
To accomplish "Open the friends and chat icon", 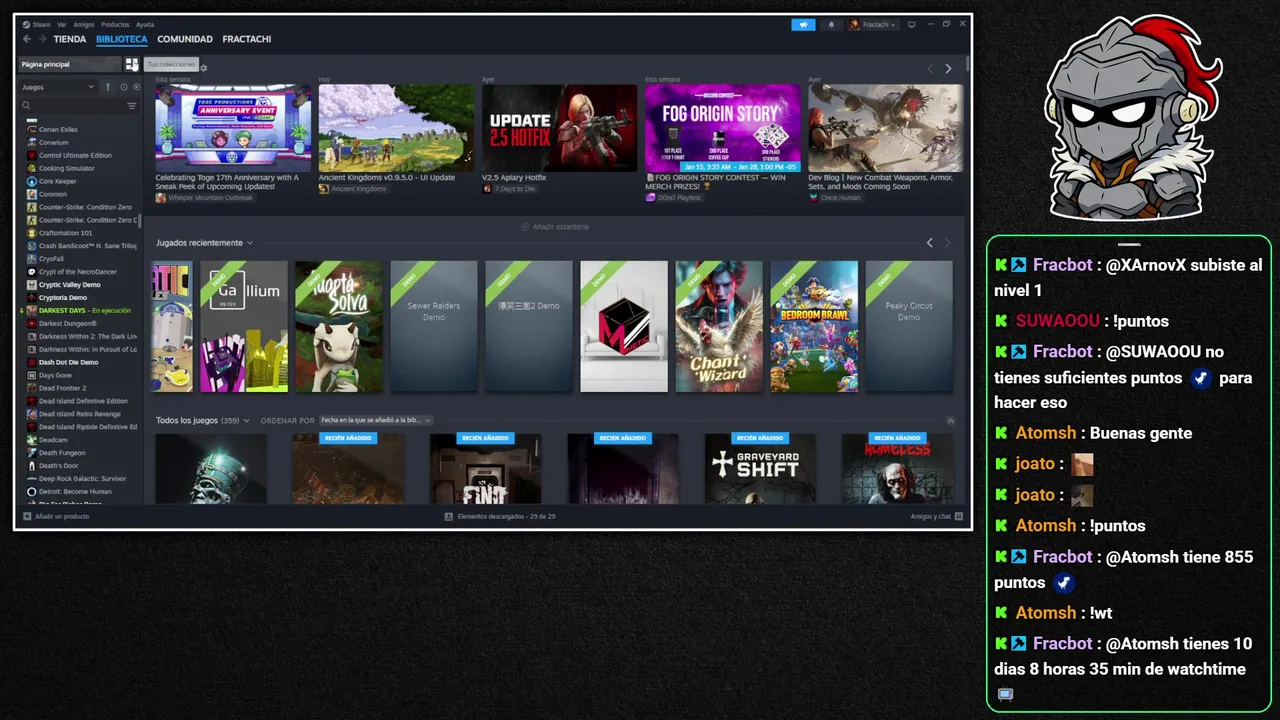I will tap(958, 516).
